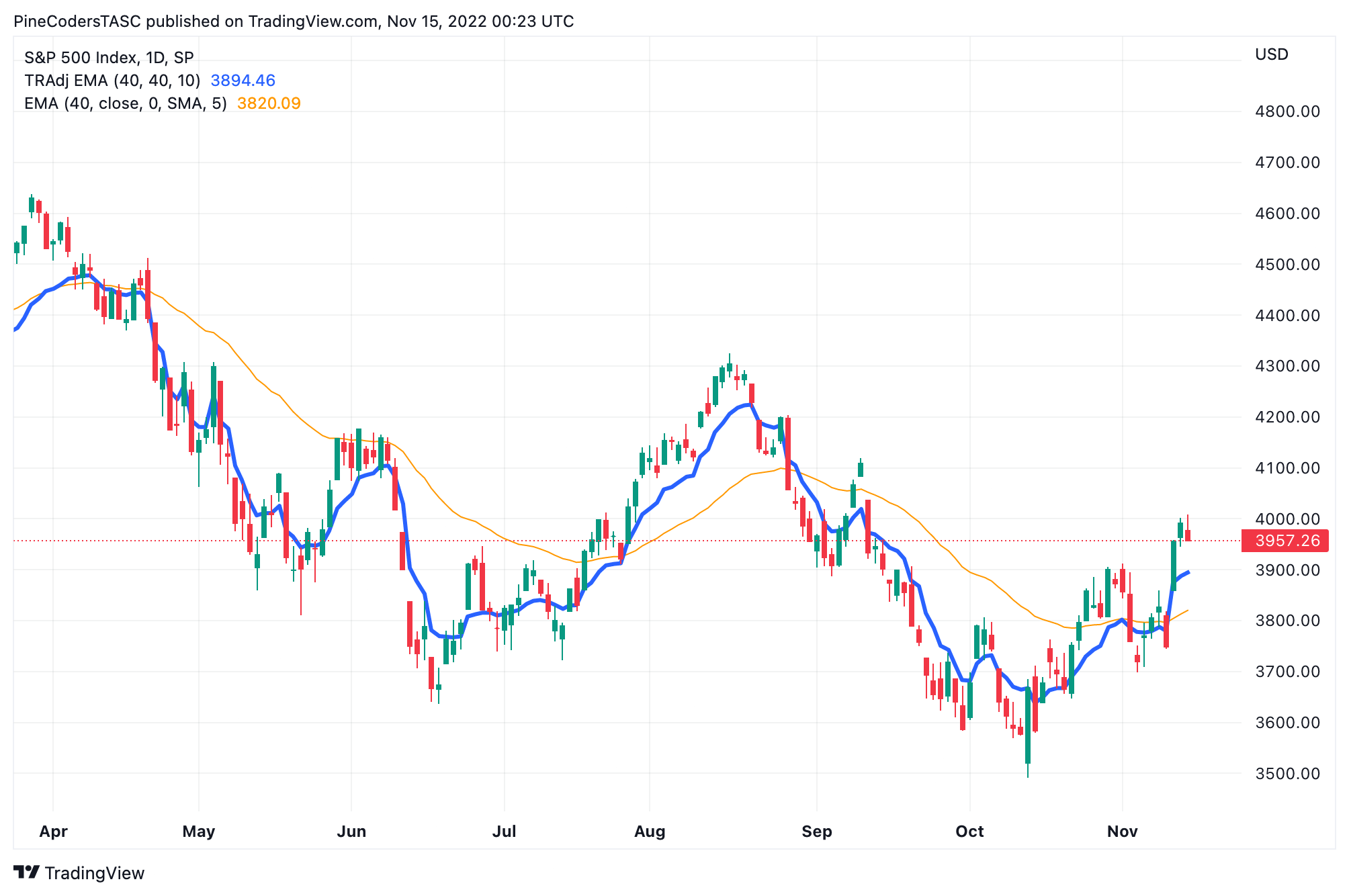Click the USD currency label

pyautogui.click(x=1272, y=54)
